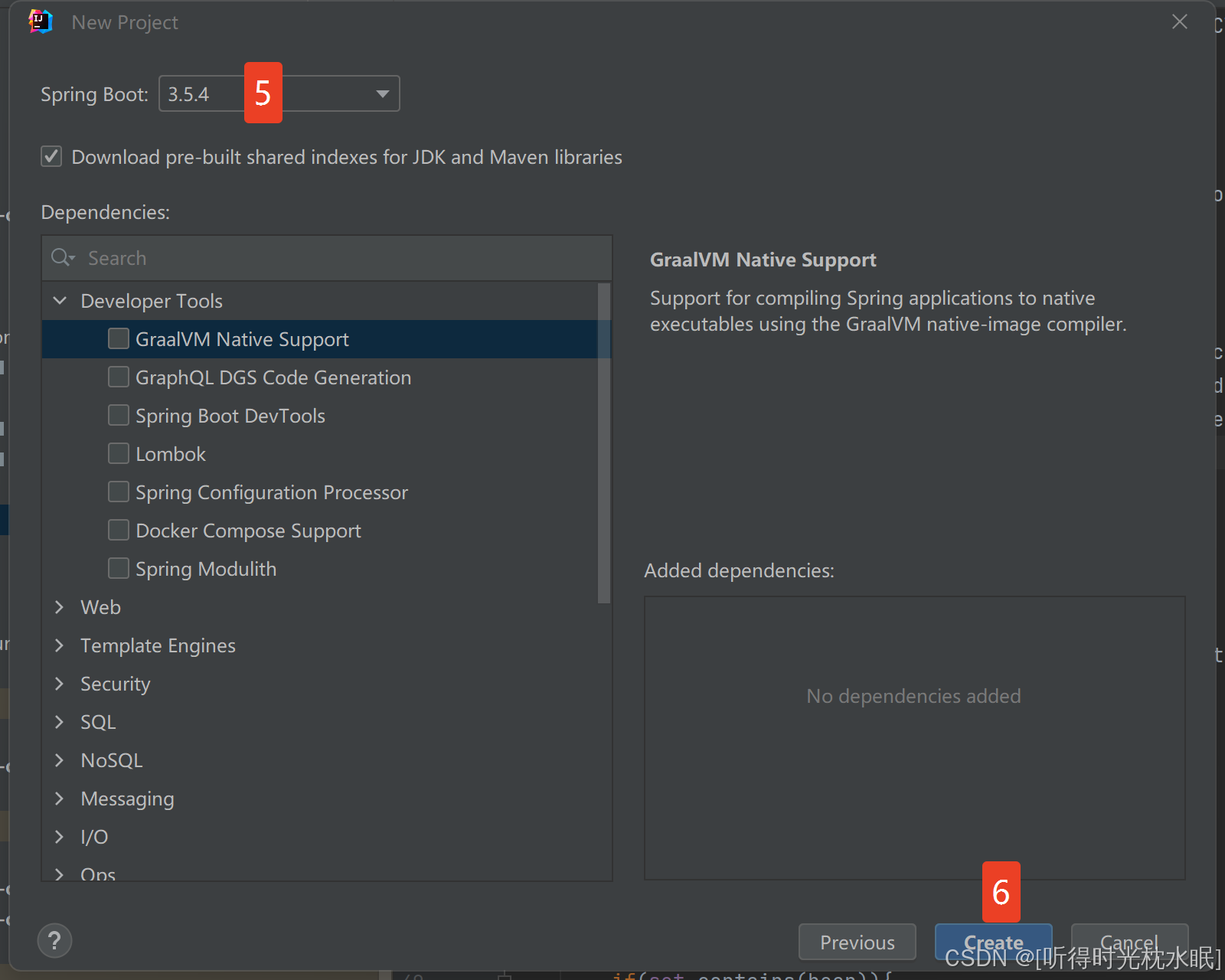This screenshot has height=980, width=1225.
Task: Expand the I/O category
Action: [60, 837]
